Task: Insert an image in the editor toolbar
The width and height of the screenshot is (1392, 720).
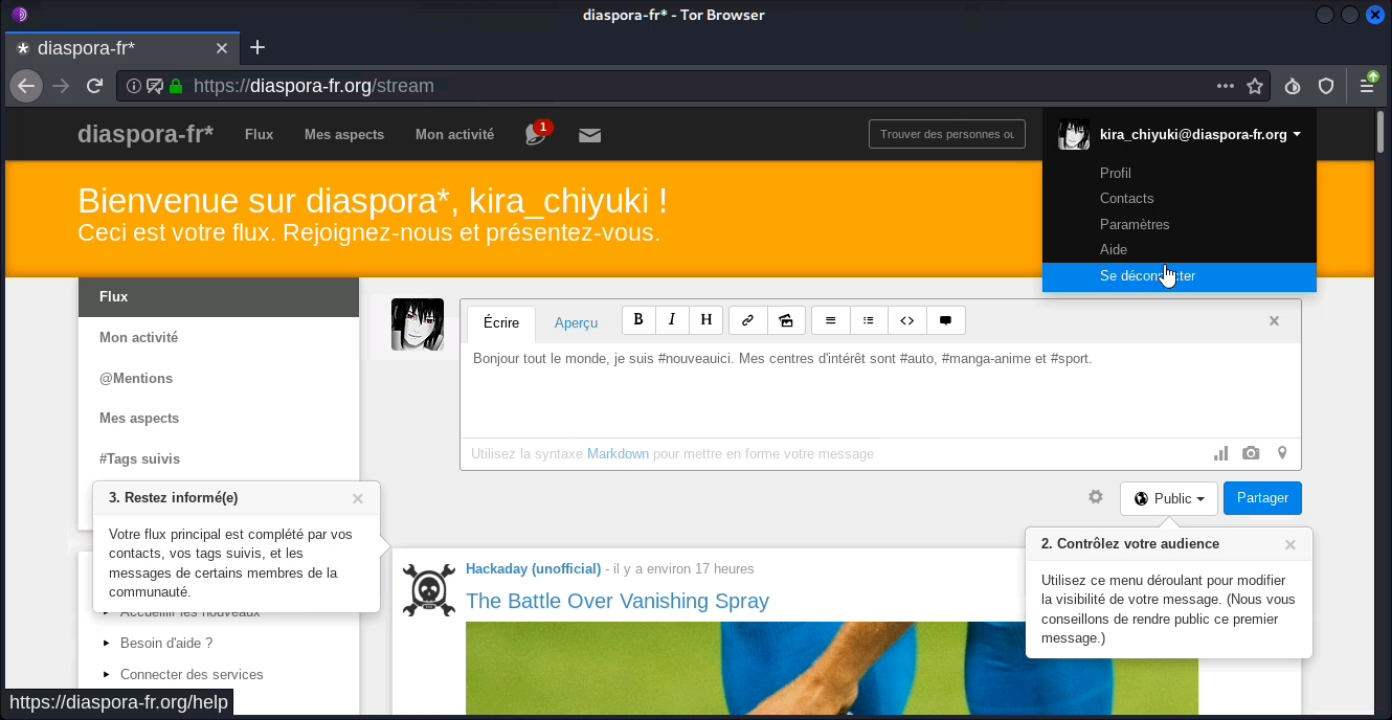Action: [x=786, y=320]
